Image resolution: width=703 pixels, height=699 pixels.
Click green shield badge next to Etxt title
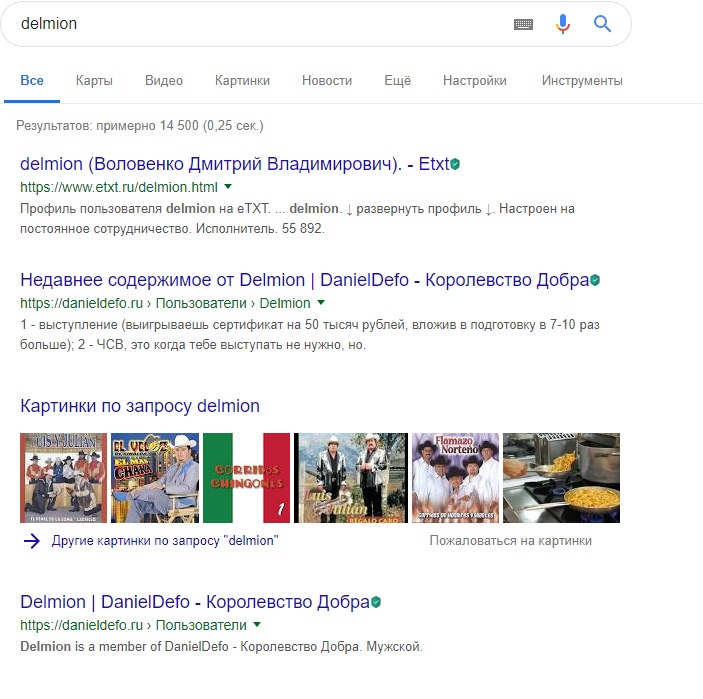[x=455, y=164]
